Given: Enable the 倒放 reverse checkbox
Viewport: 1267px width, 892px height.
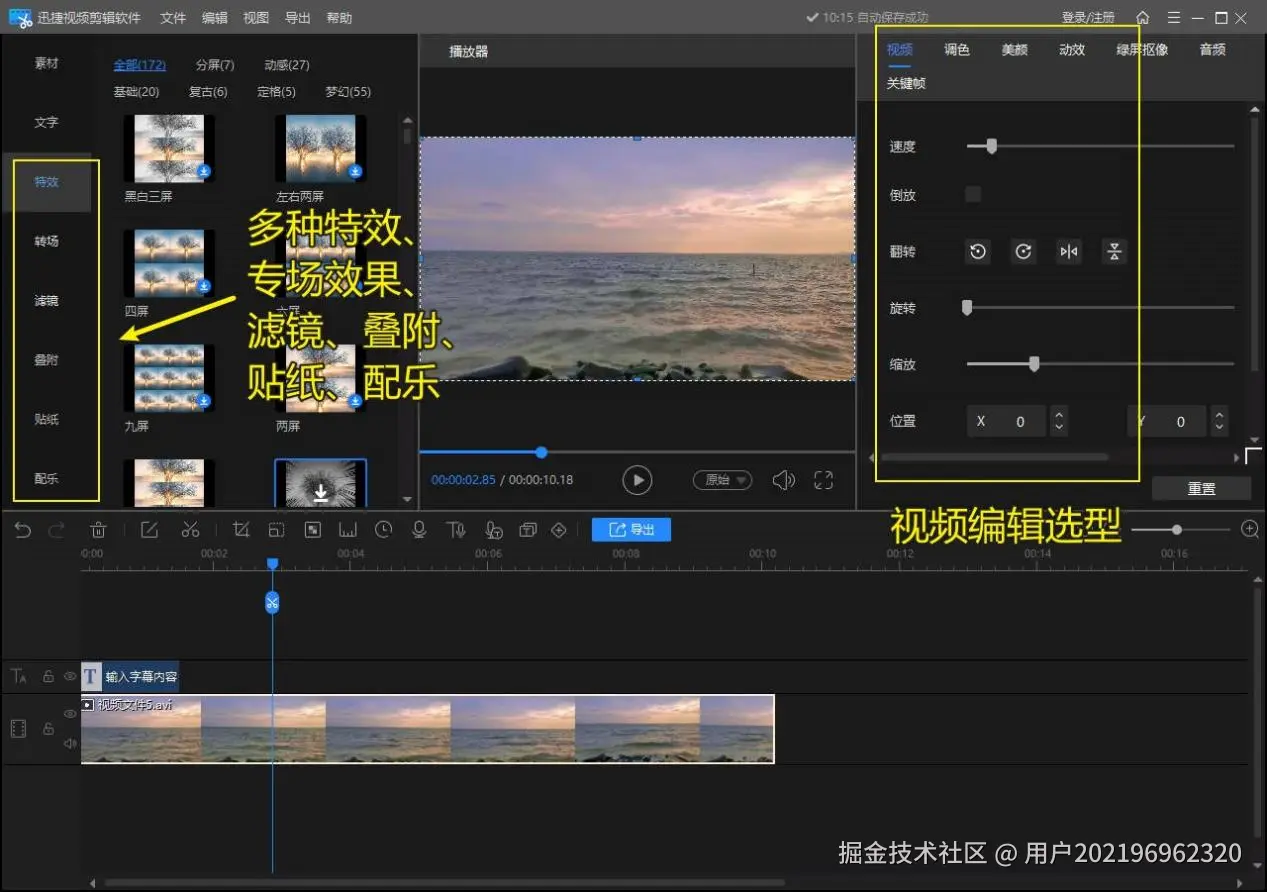Looking at the screenshot, I should click(x=973, y=195).
